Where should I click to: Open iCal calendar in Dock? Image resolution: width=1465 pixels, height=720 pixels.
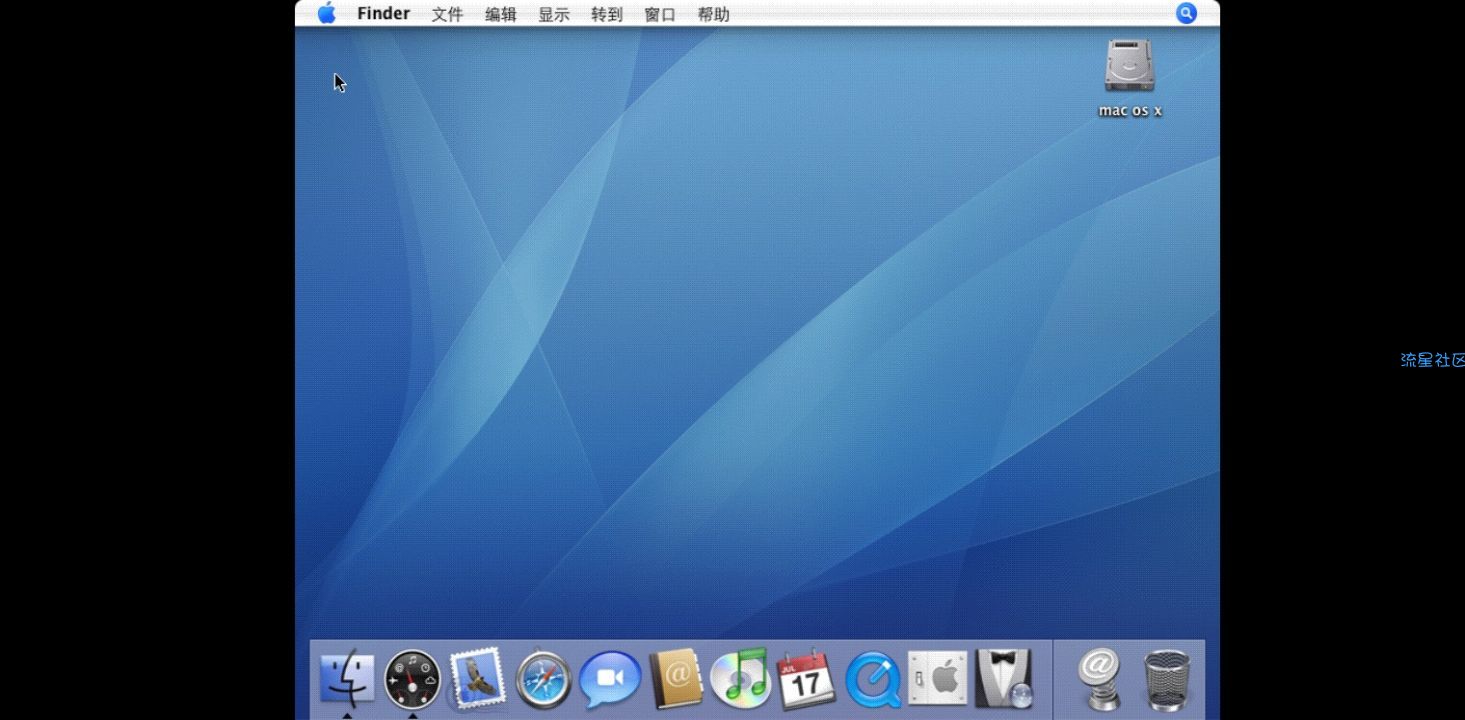(x=806, y=680)
